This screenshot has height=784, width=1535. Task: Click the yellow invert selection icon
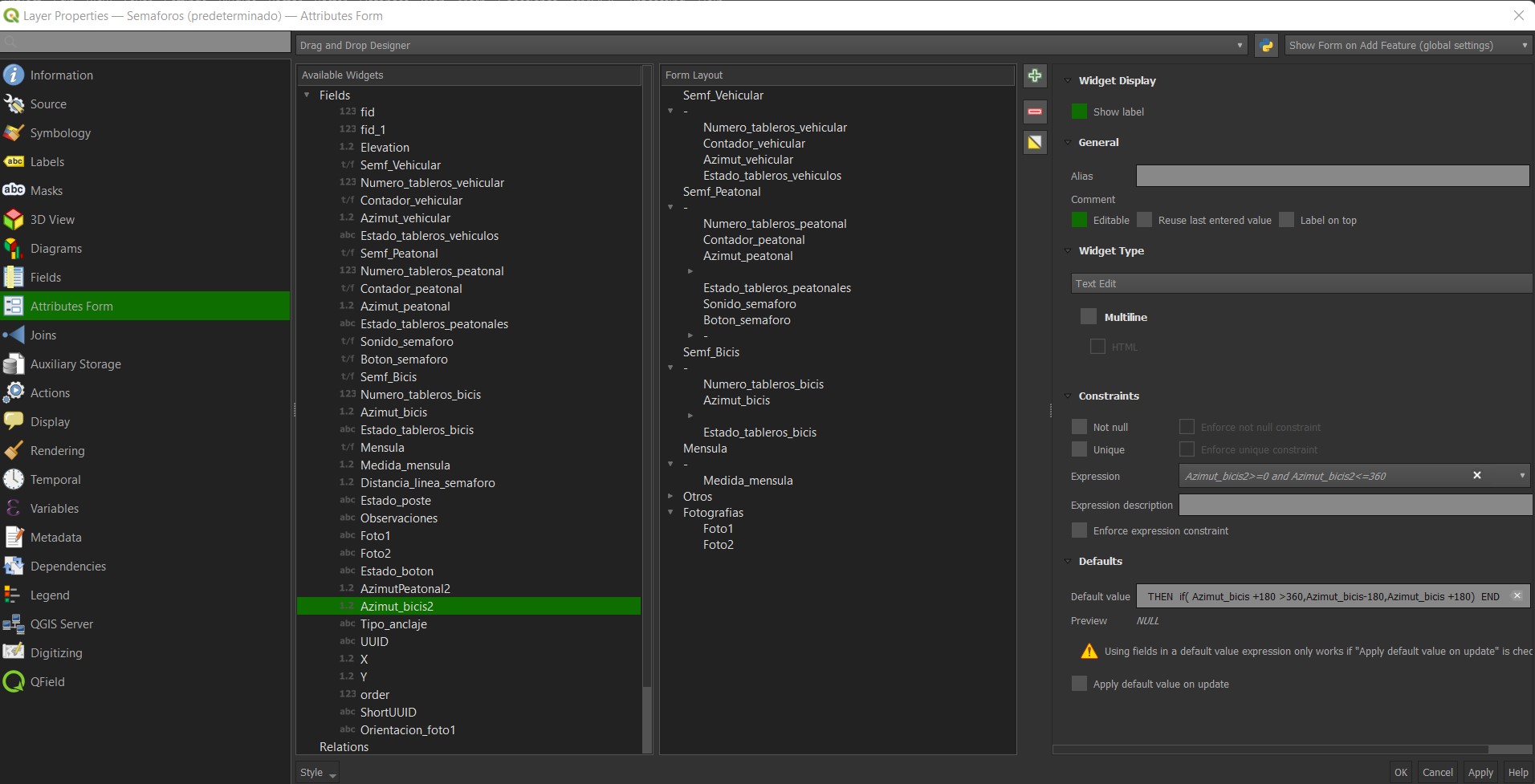pyautogui.click(x=1035, y=142)
